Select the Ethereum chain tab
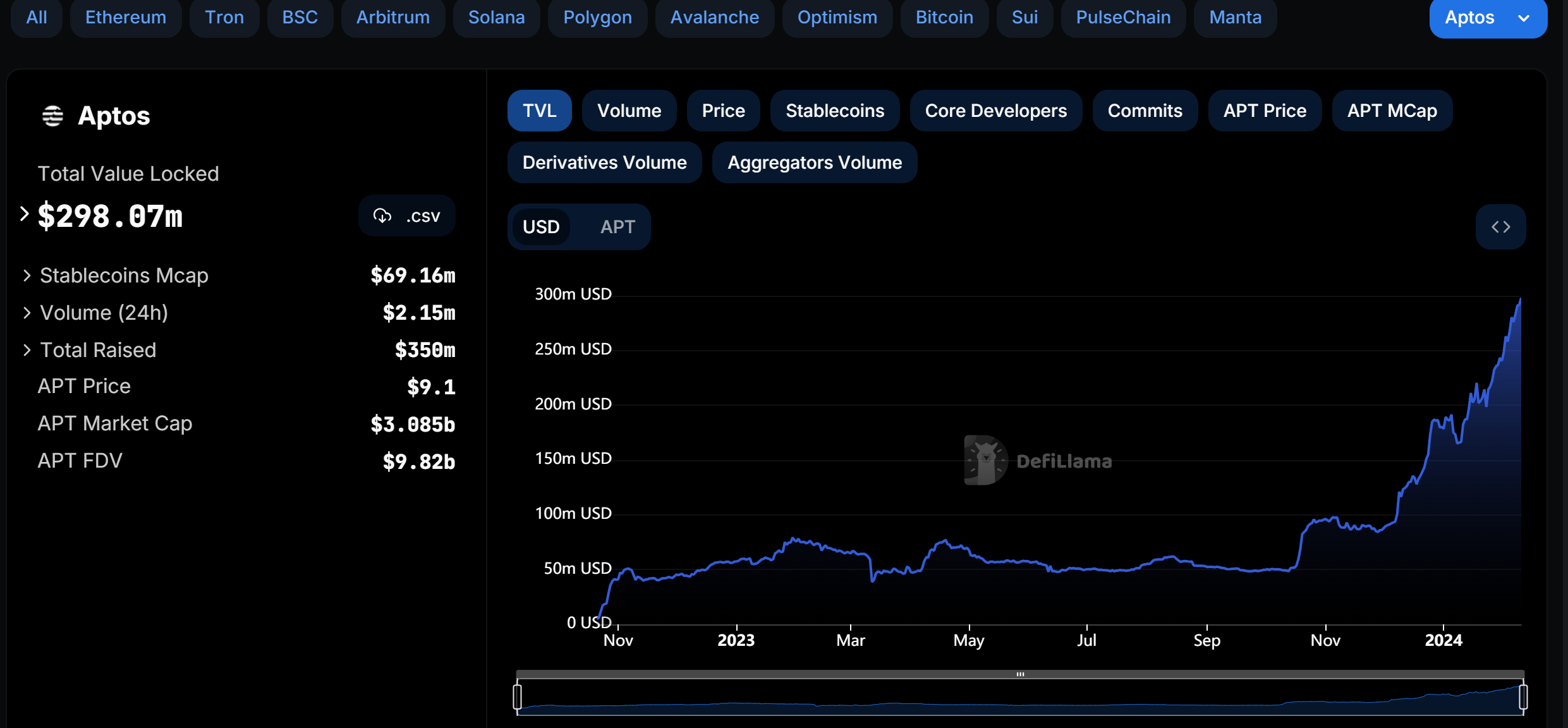 tap(126, 18)
